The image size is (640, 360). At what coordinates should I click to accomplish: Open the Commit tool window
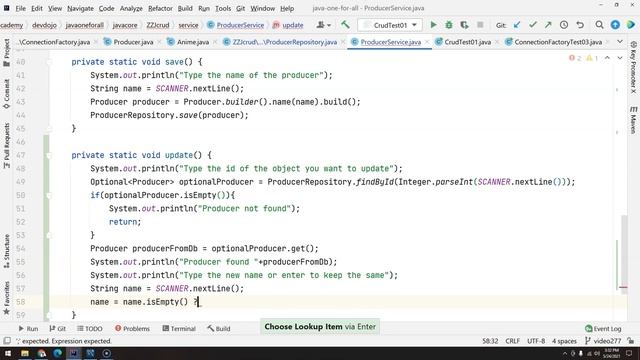(7, 93)
